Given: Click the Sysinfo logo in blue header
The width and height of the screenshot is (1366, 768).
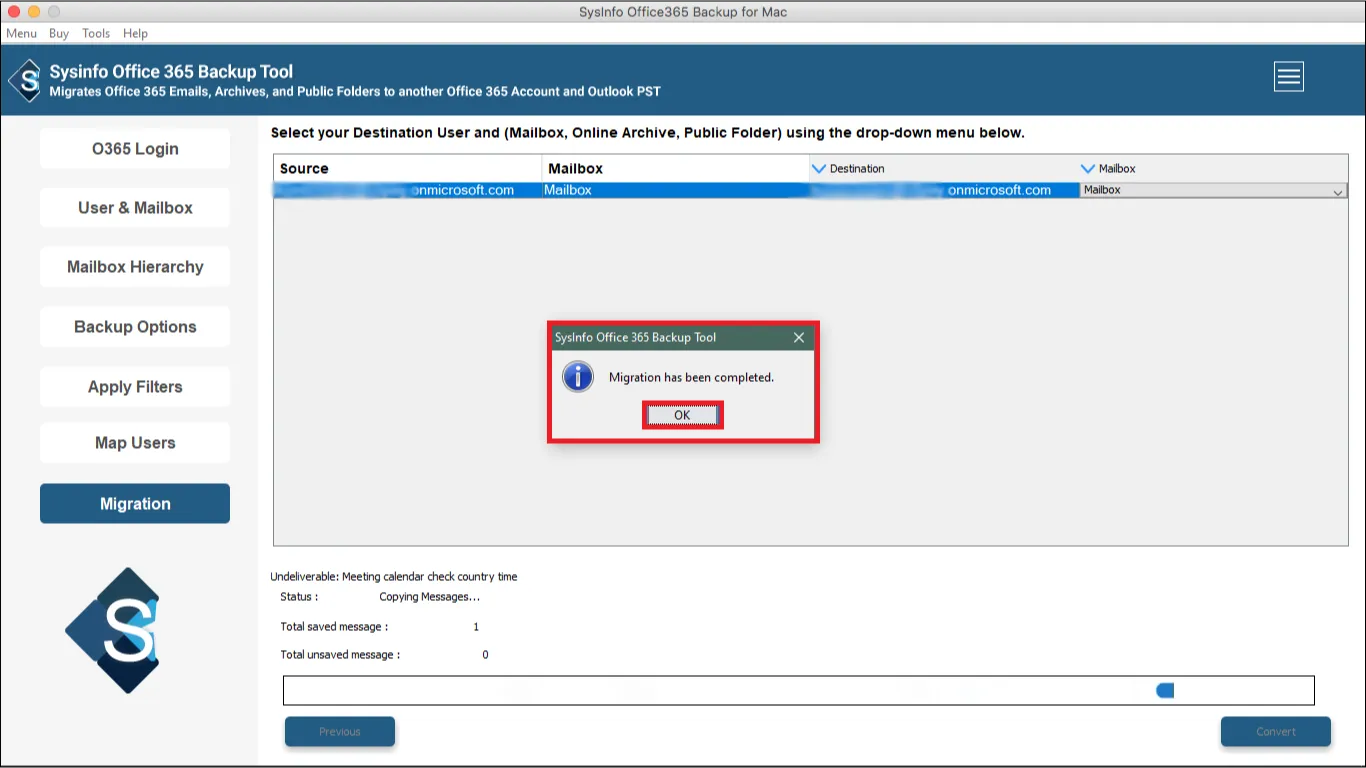Looking at the screenshot, I should pyautogui.click(x=26, y=80).
